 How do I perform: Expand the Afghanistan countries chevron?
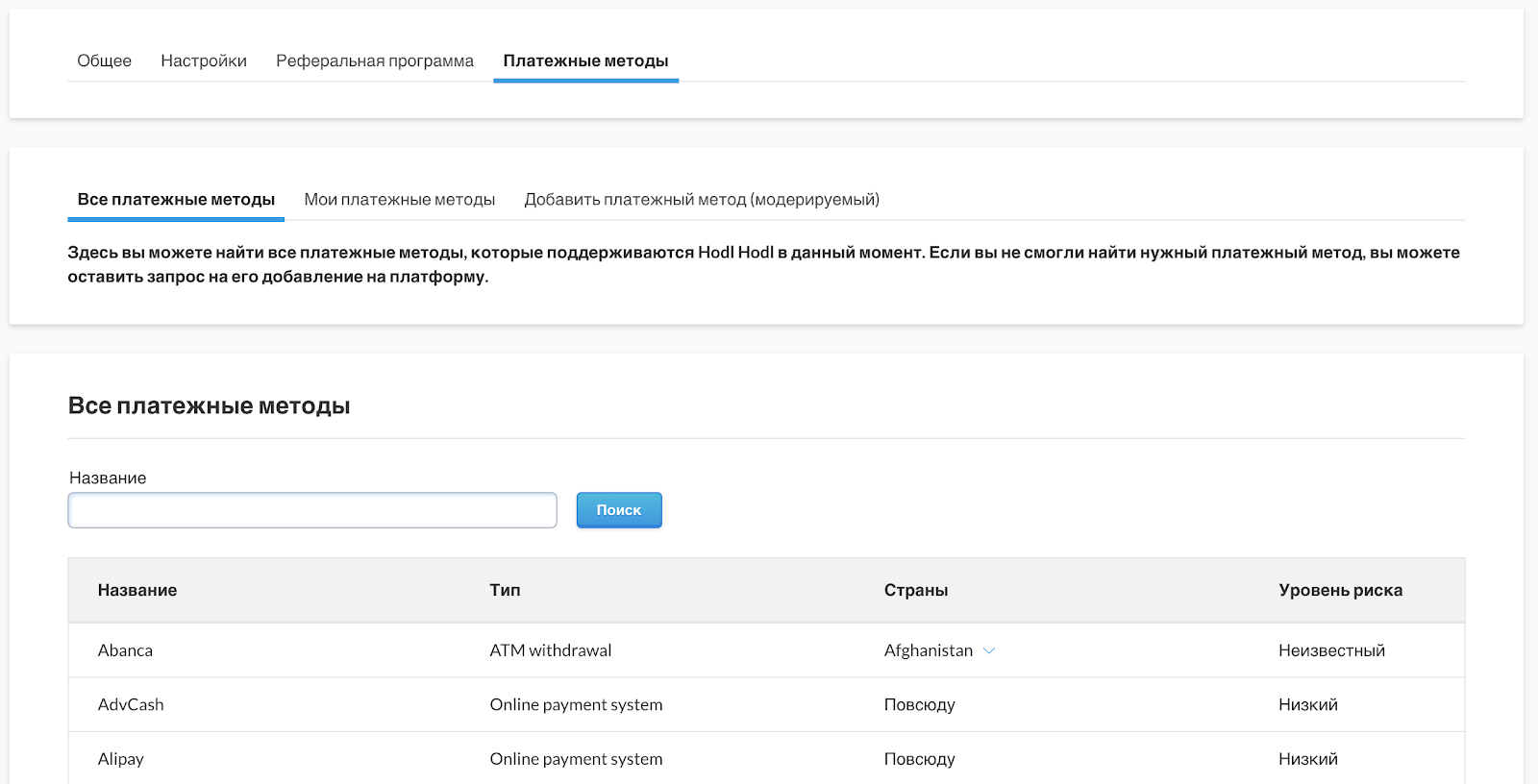[989, 650]
